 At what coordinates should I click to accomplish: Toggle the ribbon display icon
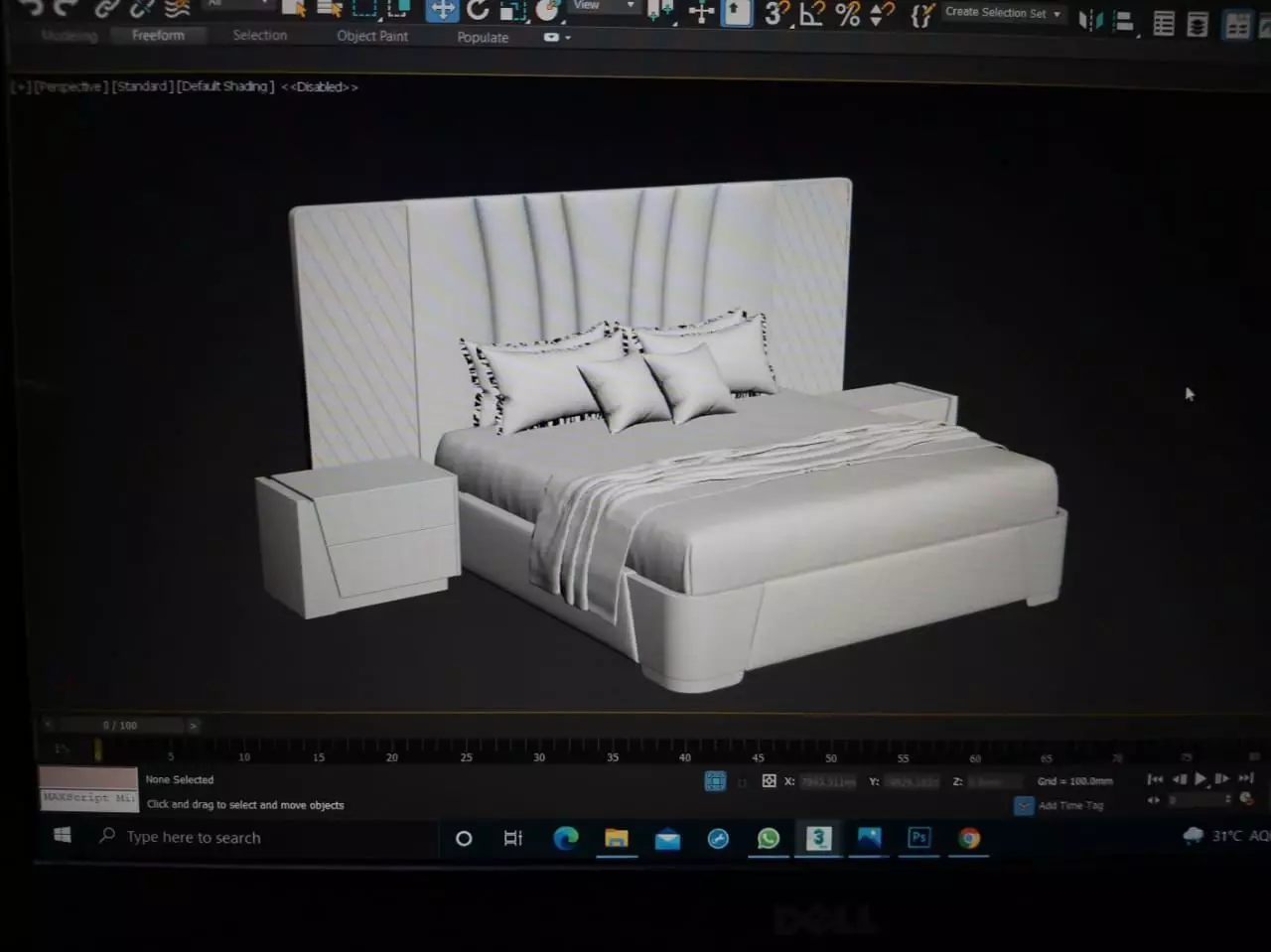(x=1237, y=26)
